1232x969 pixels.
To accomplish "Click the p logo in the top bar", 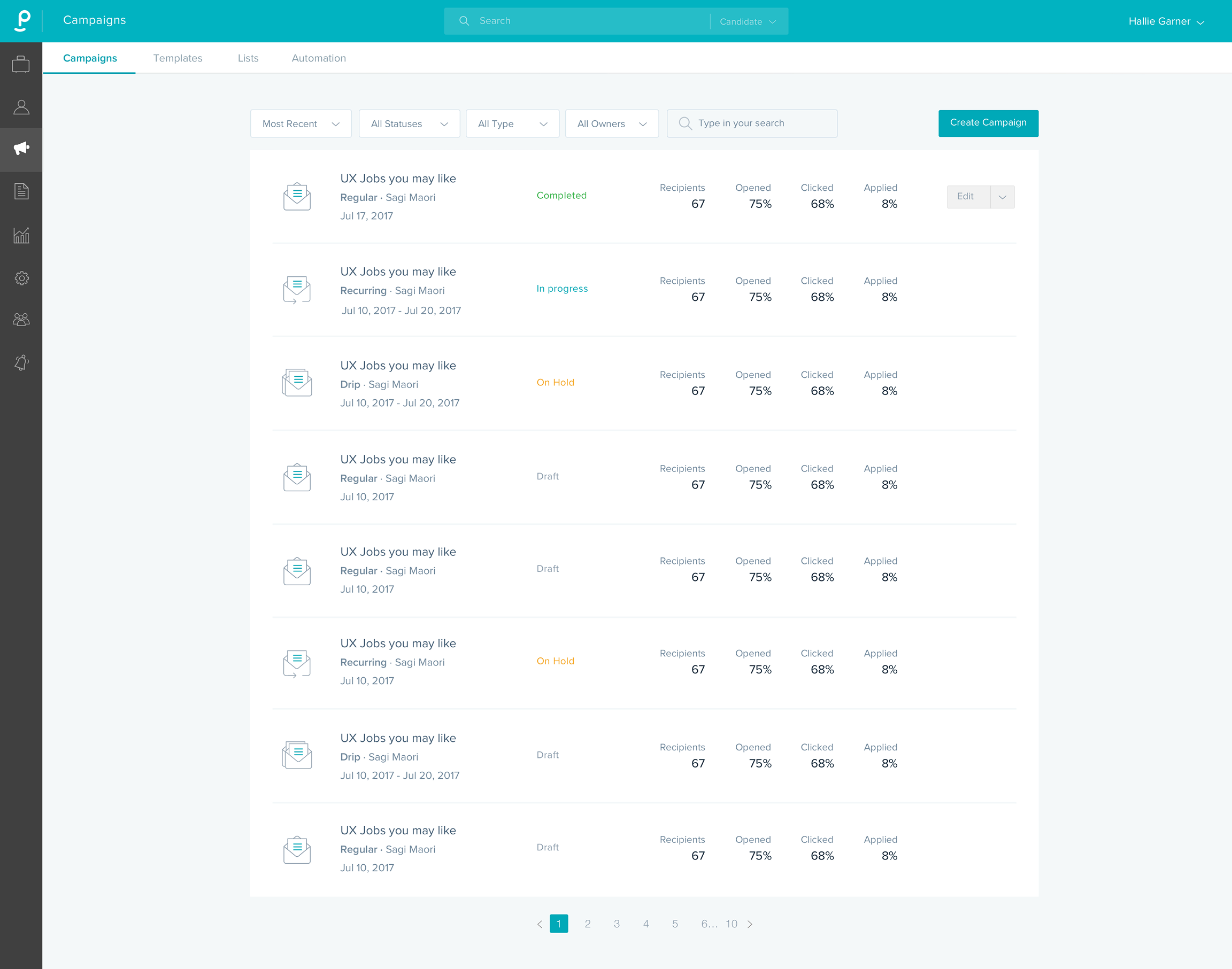I will click(x=22, y=21).
